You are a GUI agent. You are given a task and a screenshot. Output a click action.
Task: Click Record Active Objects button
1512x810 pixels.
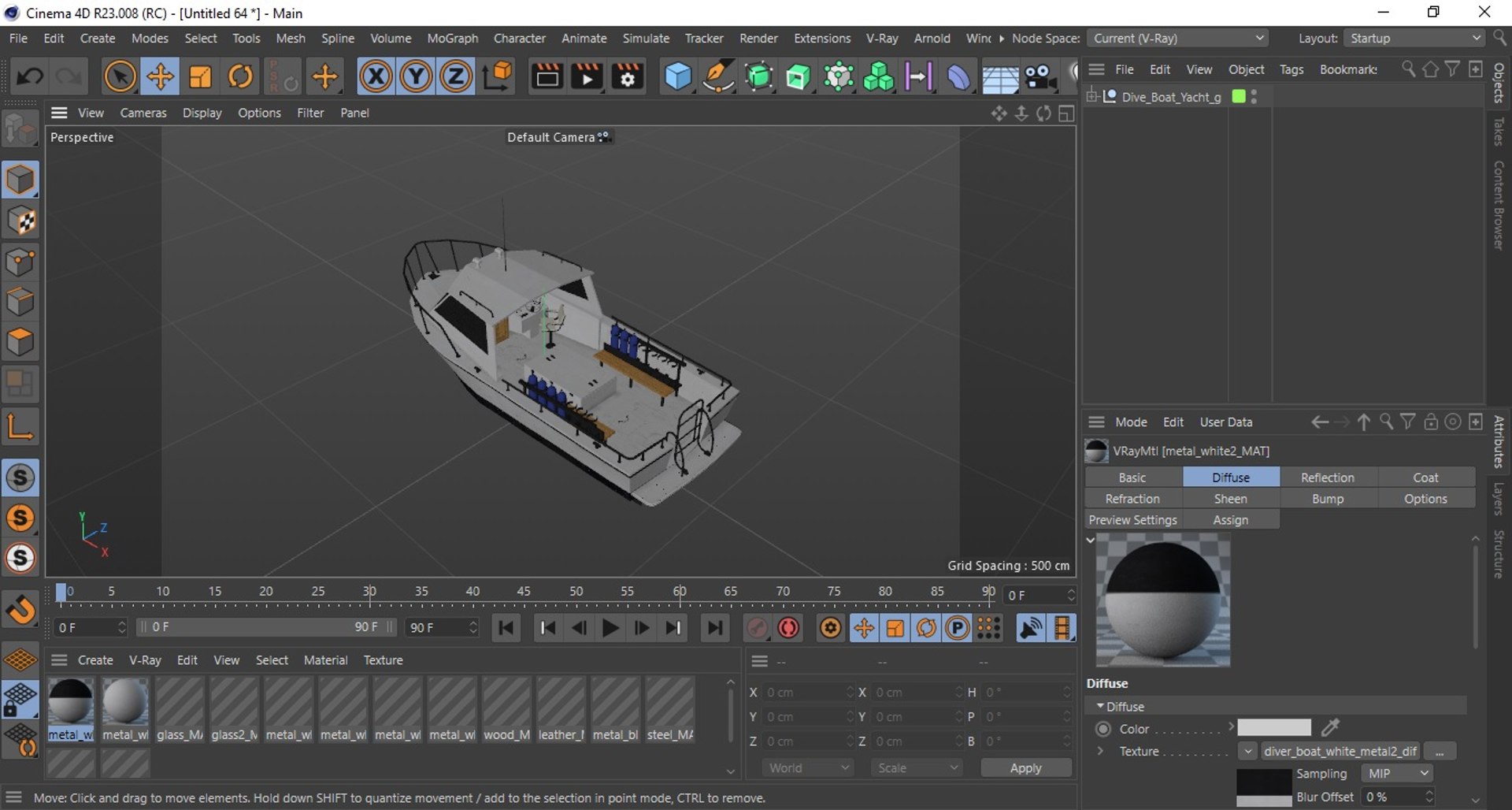click(x=757, y=628)
